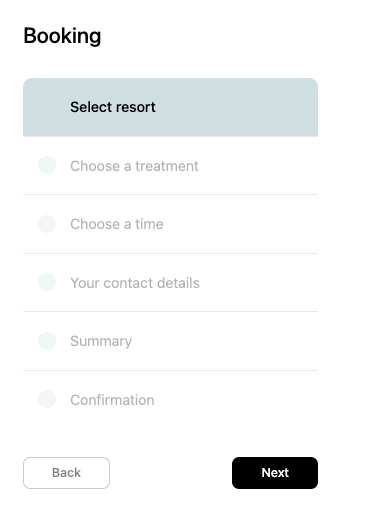Click the step circle for Your contact details

47,282
